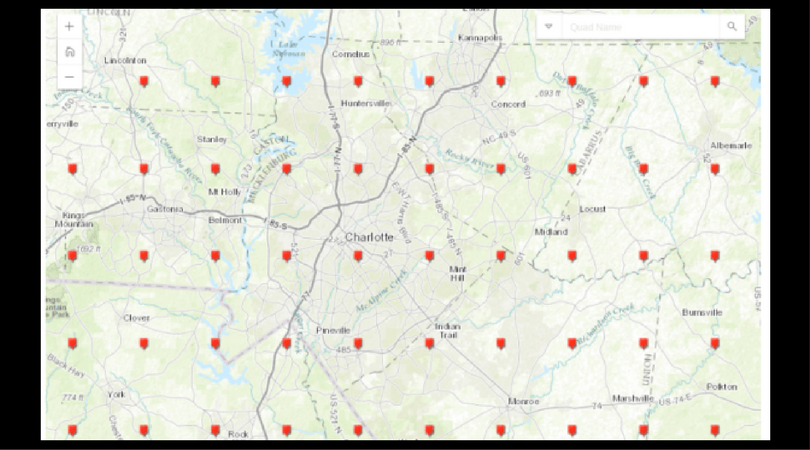Select the red marker near the Cabarrus label
810x450 pixels.
click(572, 169)
